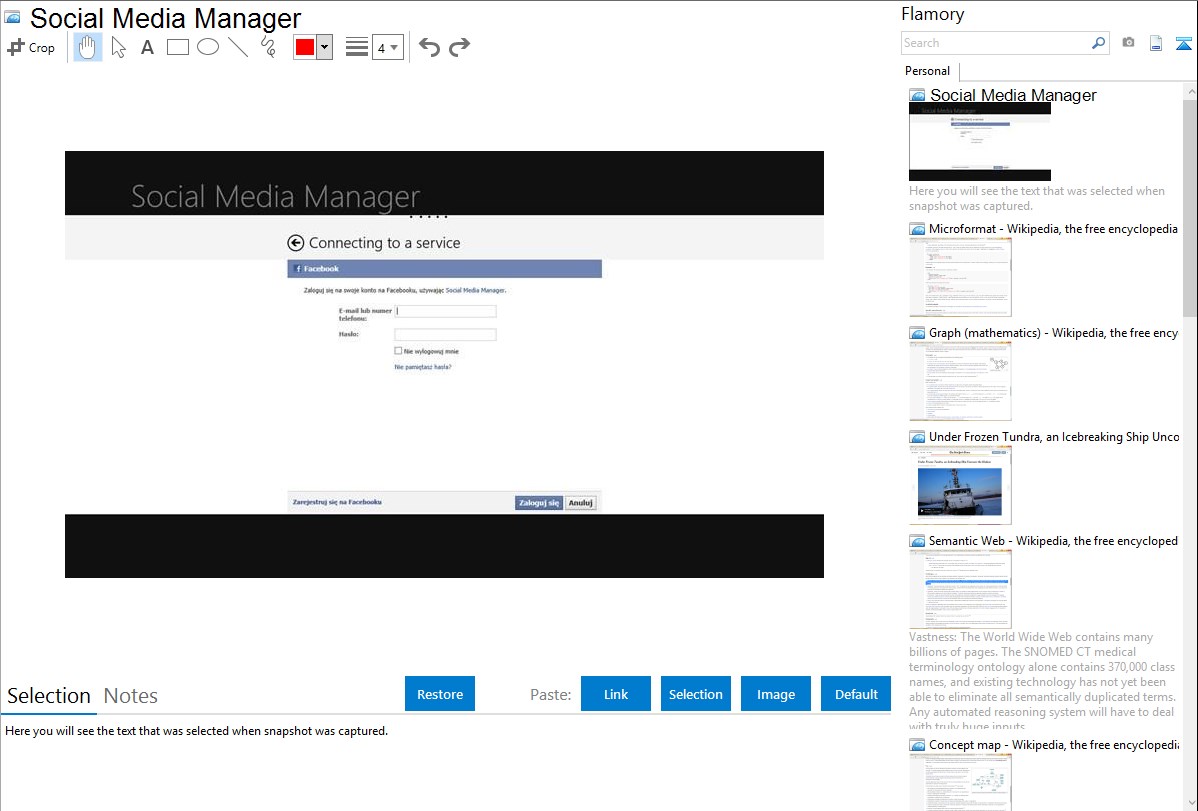The image size is (1198, 811).
Task: Open the Microformat Wikipedia snapshot thumbnail
Action: point(960,277)
